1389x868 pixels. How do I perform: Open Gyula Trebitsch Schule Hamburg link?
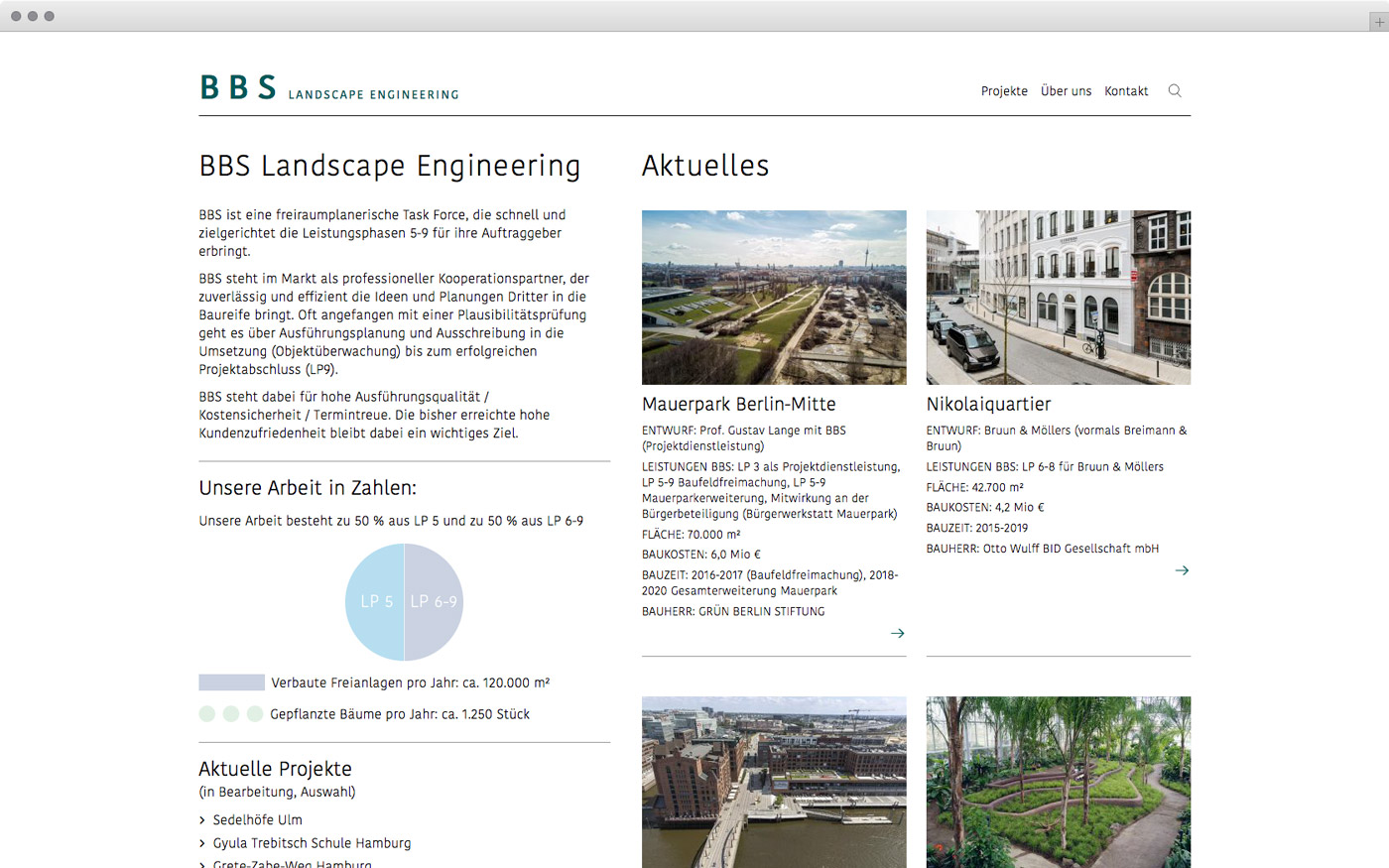coord(312,843)
